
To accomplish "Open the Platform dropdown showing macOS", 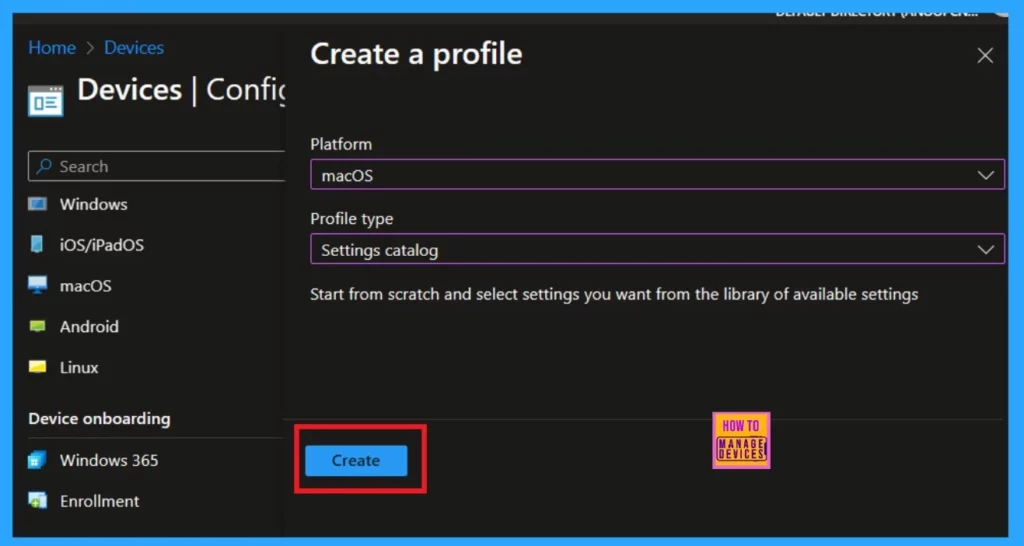I will (x=657, y=174).
